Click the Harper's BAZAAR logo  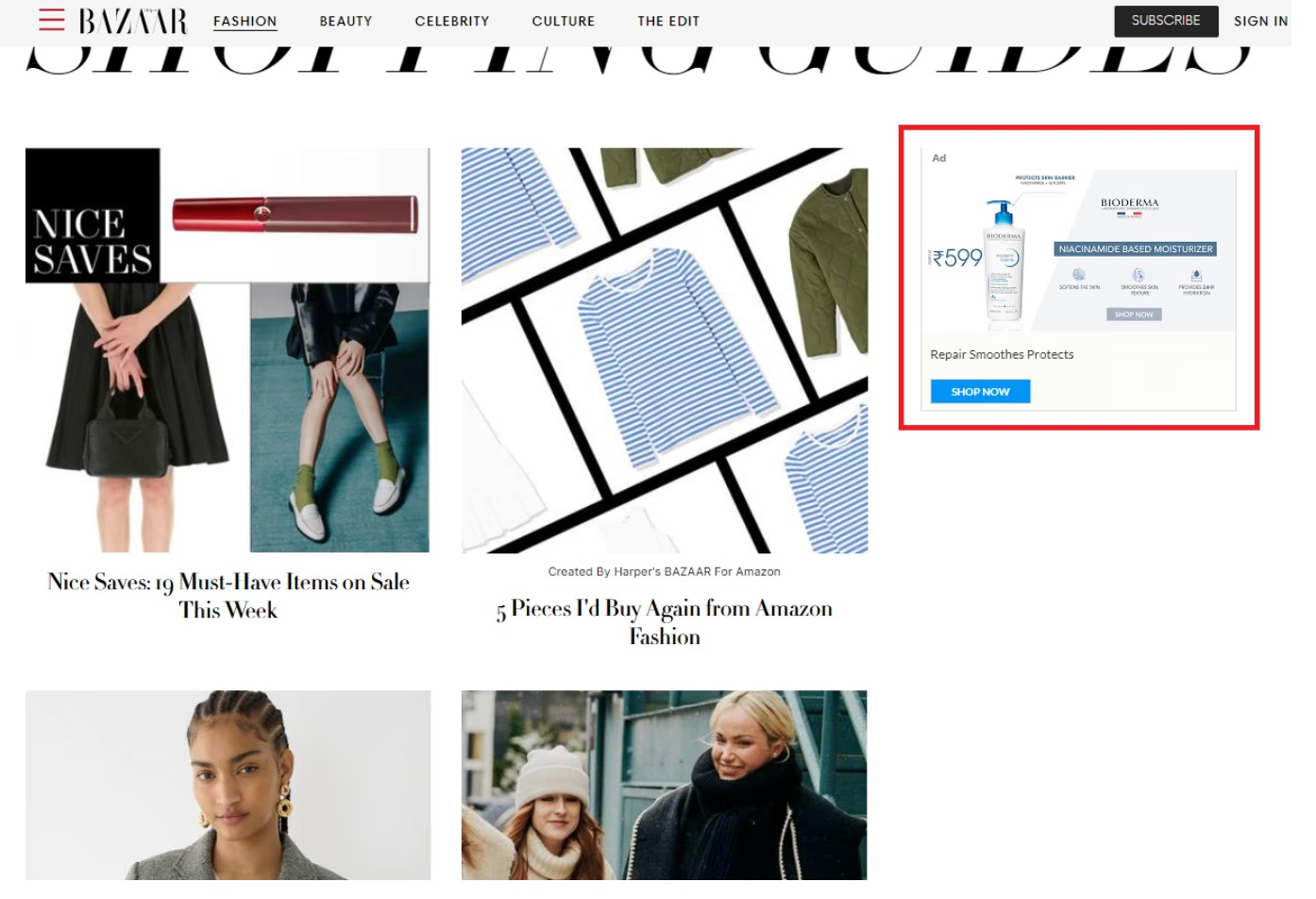133,21
